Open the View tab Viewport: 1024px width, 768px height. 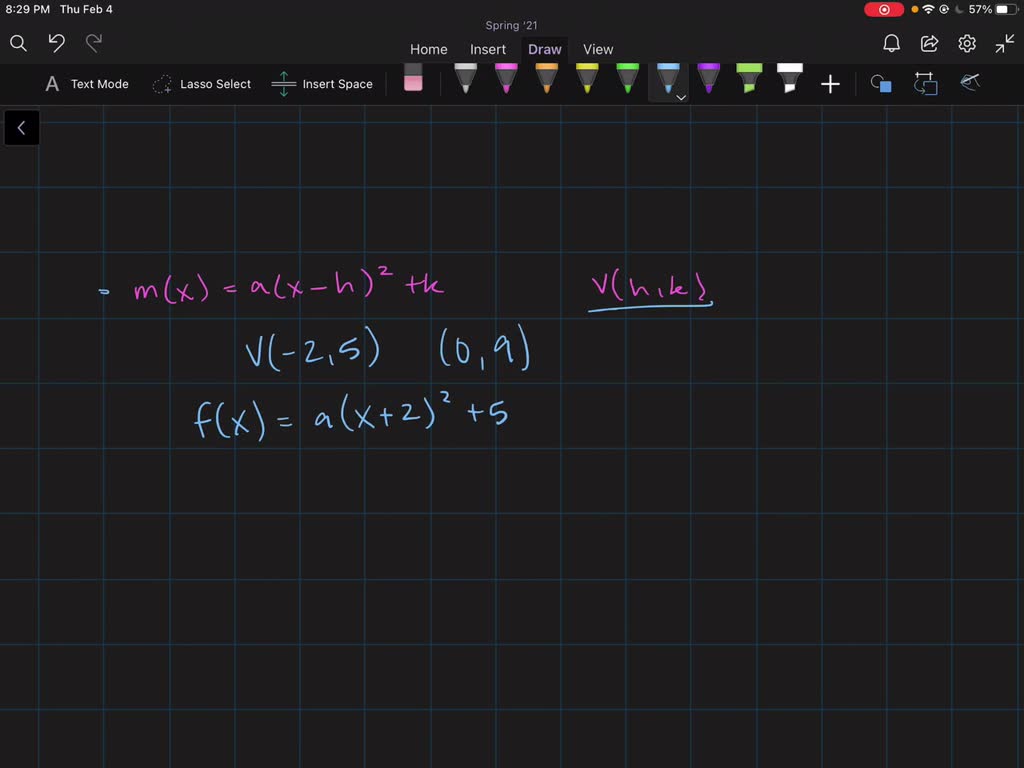pyautogui.click(x=598, y=49)
